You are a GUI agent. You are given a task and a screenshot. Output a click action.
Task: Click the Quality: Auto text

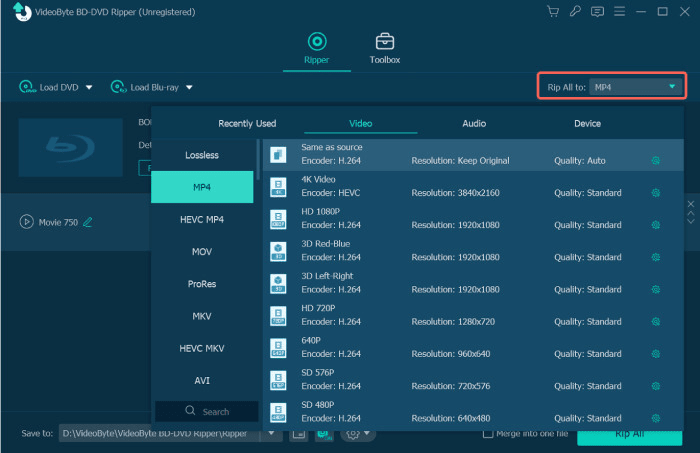579,161
